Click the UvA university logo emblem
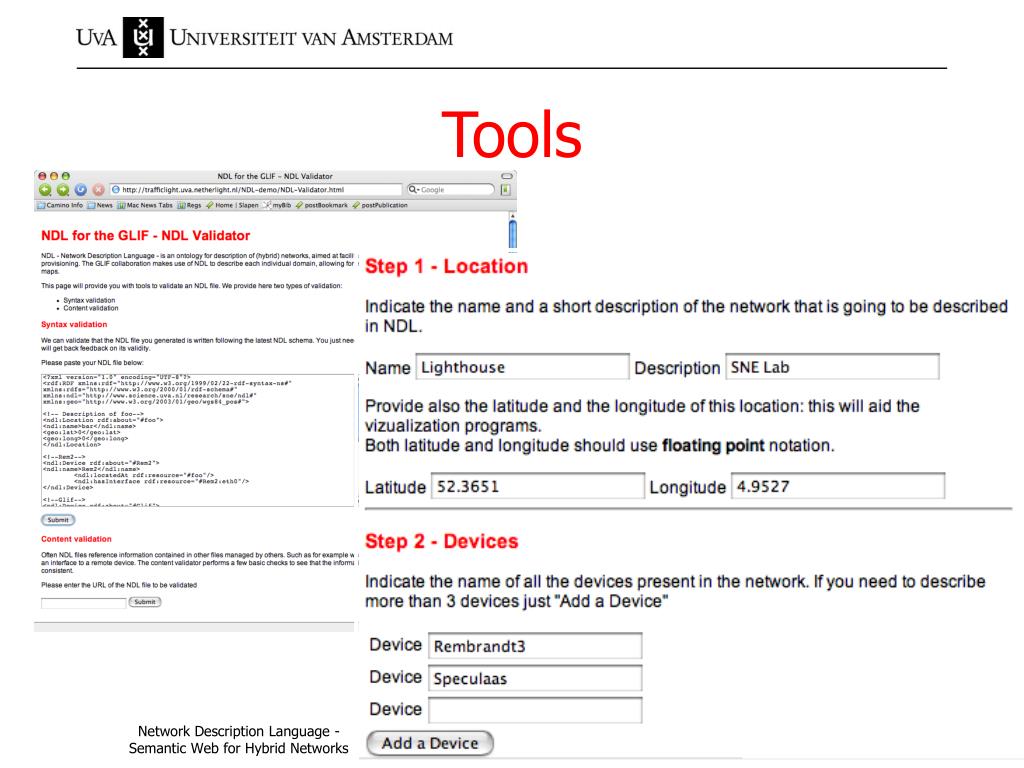Image resolution: width=1024 pixels, height=768 pixels. pyautogui.click(x=143, y=37)
